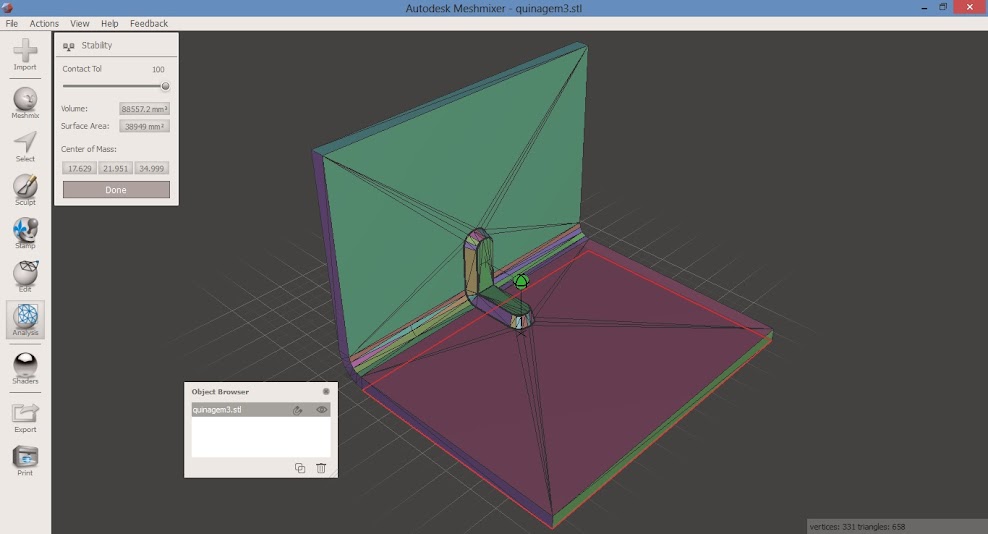The image size is (988, 534).
Task: Open the File menu
Action: (x=11, y=23)
